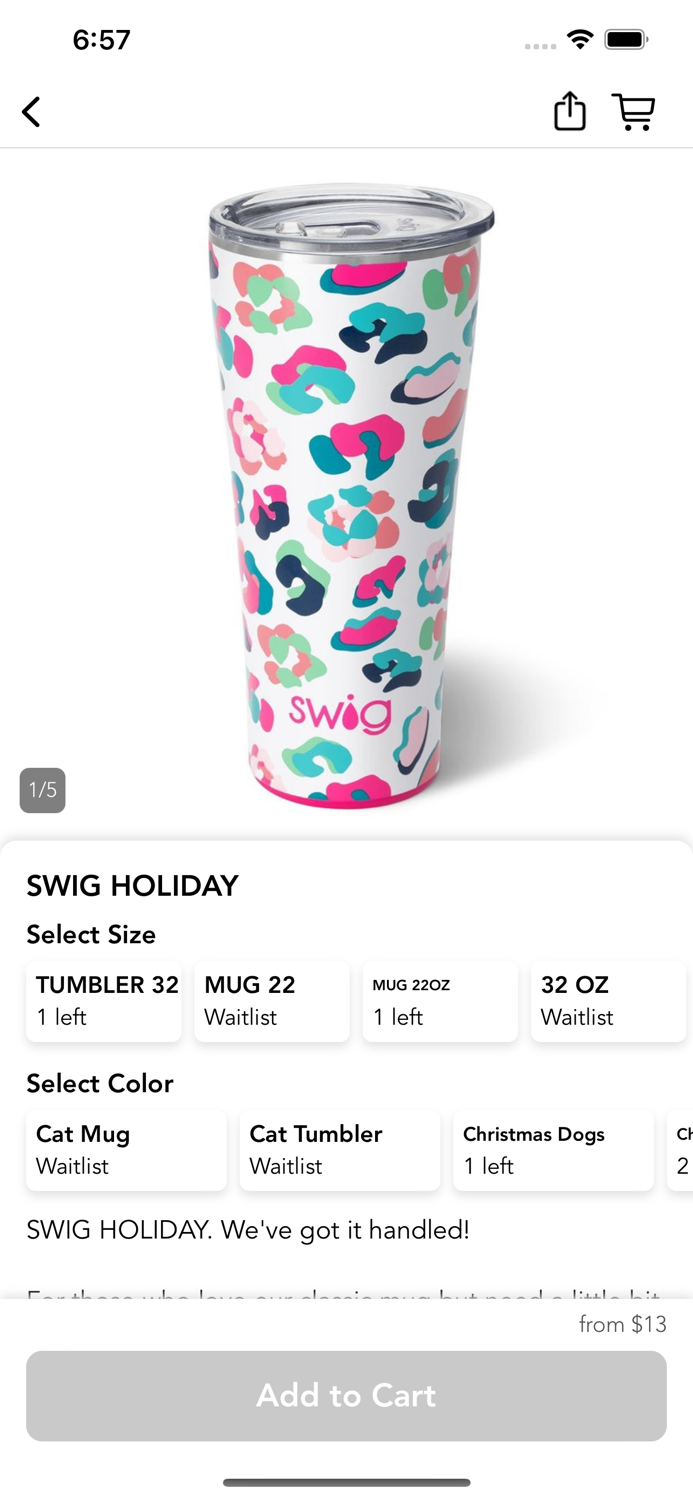Open the share sheet icon

click(570, 111)
